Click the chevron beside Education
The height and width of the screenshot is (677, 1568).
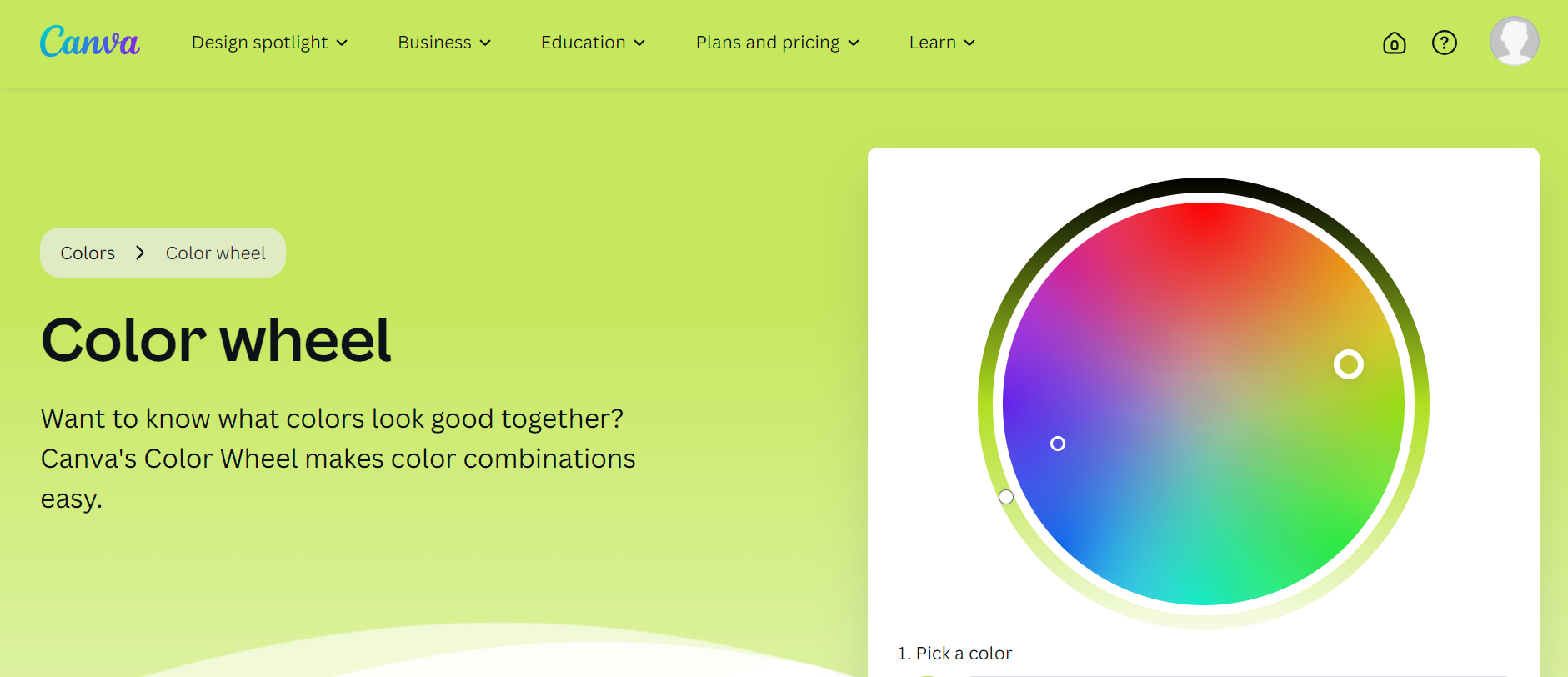coord(639,43)
